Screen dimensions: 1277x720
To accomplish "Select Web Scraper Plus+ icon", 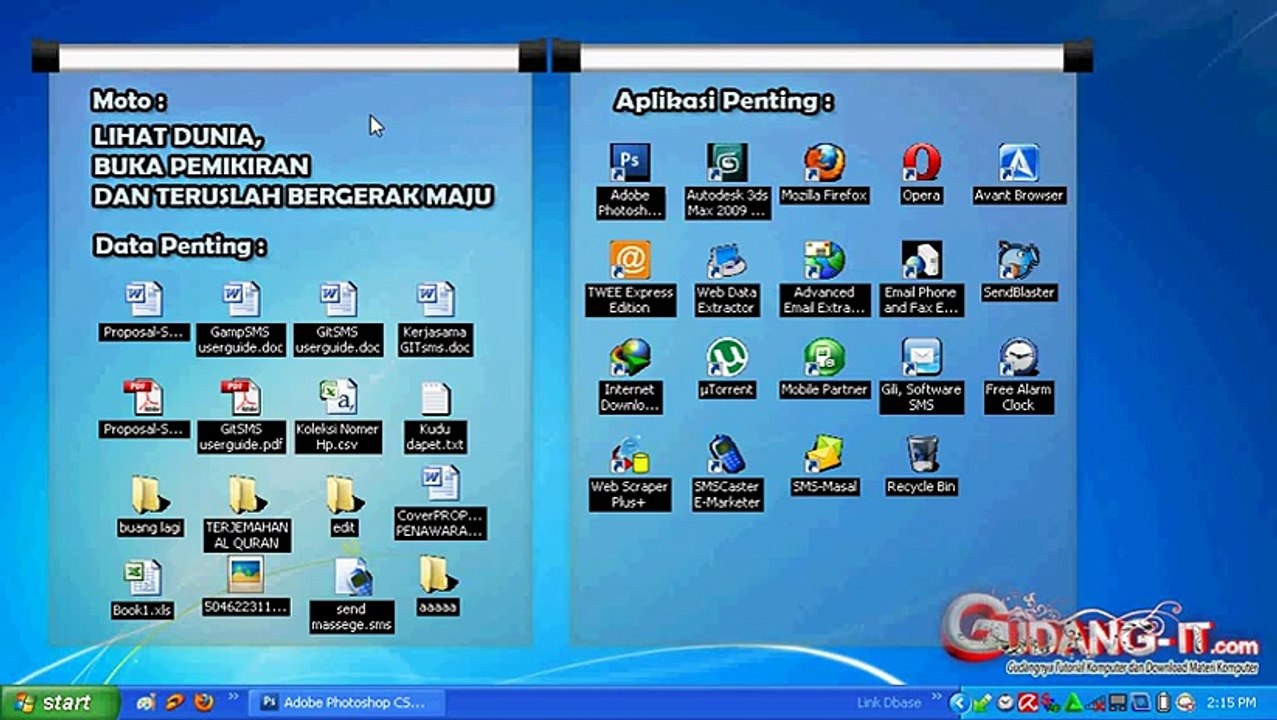I will (x=630, y=473).
